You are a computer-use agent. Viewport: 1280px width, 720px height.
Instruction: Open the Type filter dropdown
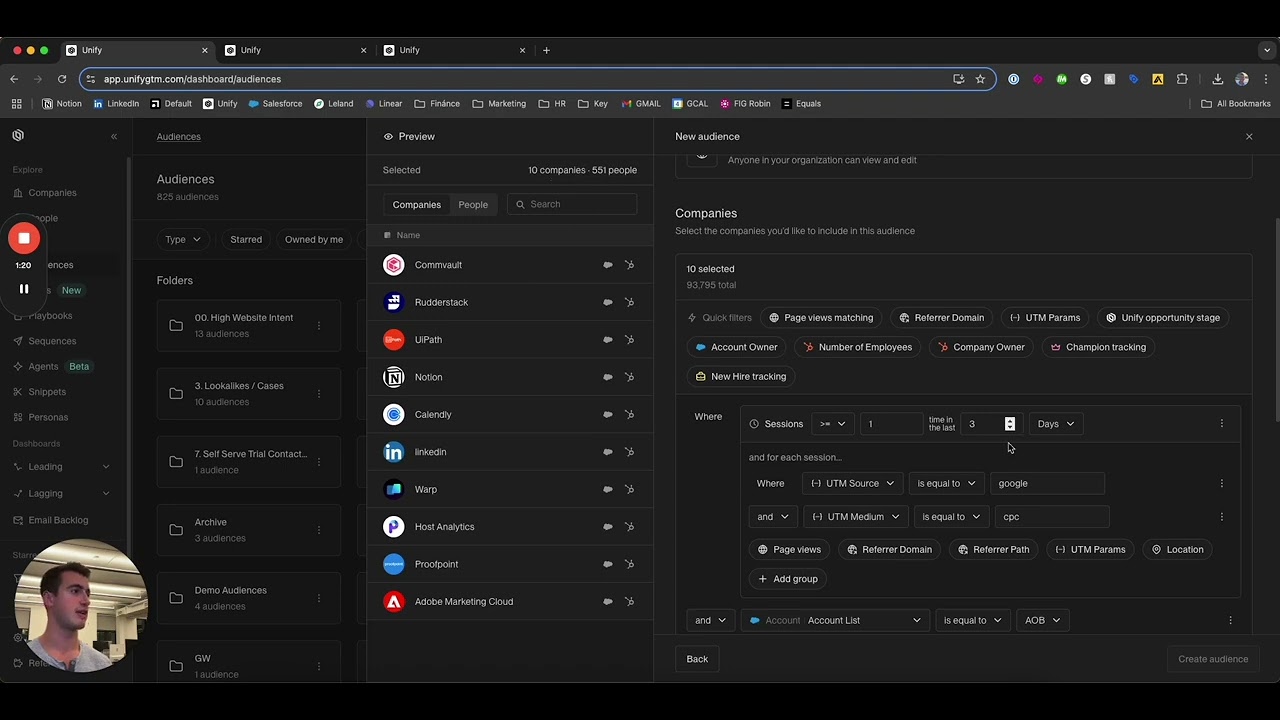[x=183, y=239]
